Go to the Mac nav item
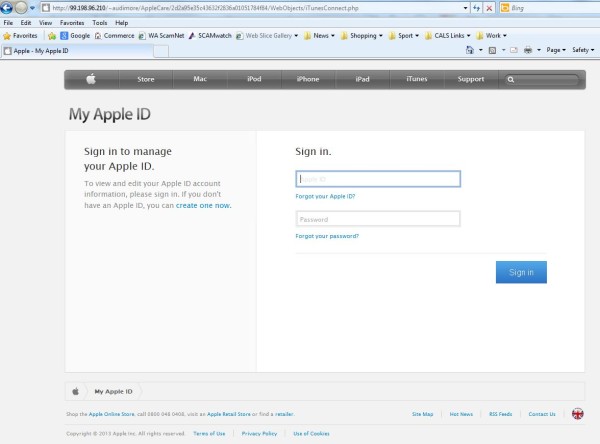Image resolution: width=600 pixels, height=444 pixels. tap(200, 79)
